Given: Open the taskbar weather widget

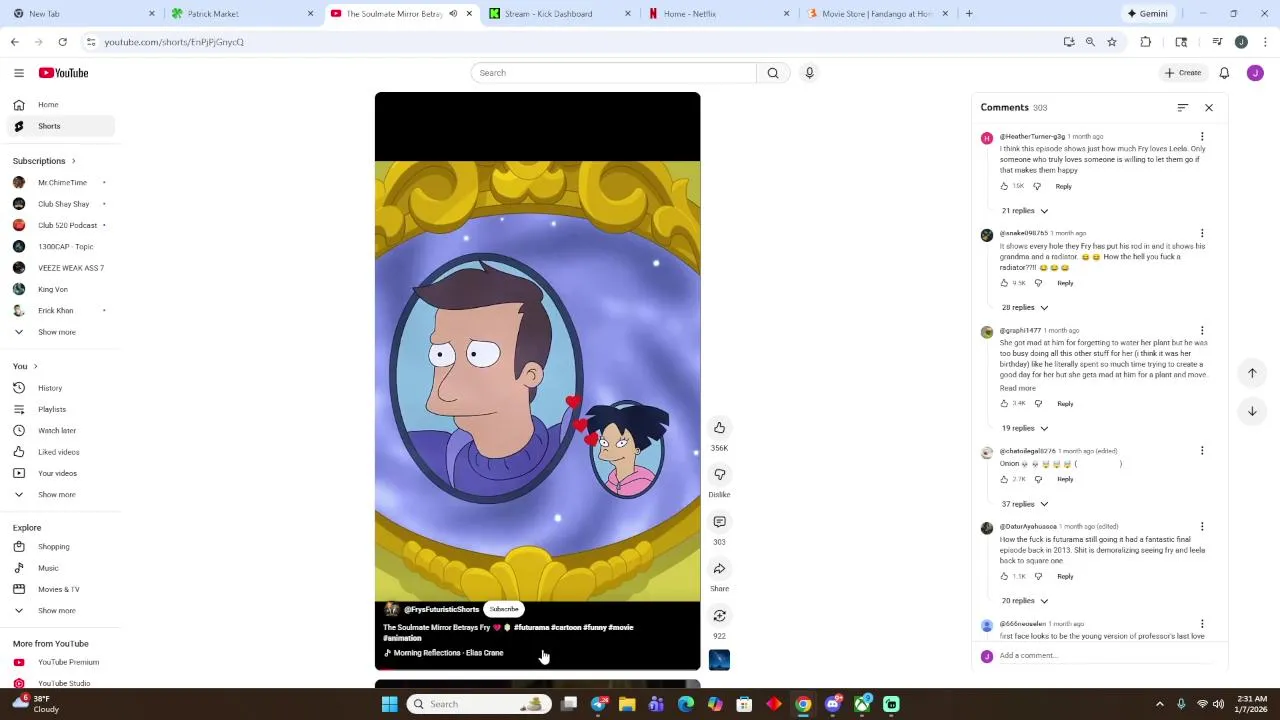Looking at the screenshot, I should pyautogui.click(x=36, y=704).
